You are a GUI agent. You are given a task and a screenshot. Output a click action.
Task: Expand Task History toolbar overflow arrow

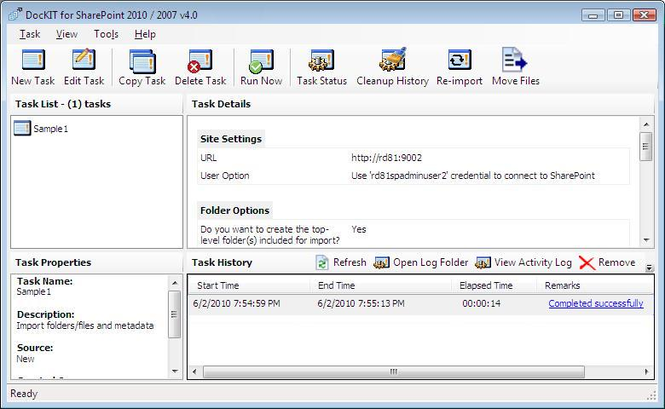pyautogui.click(x=649, y=267)
